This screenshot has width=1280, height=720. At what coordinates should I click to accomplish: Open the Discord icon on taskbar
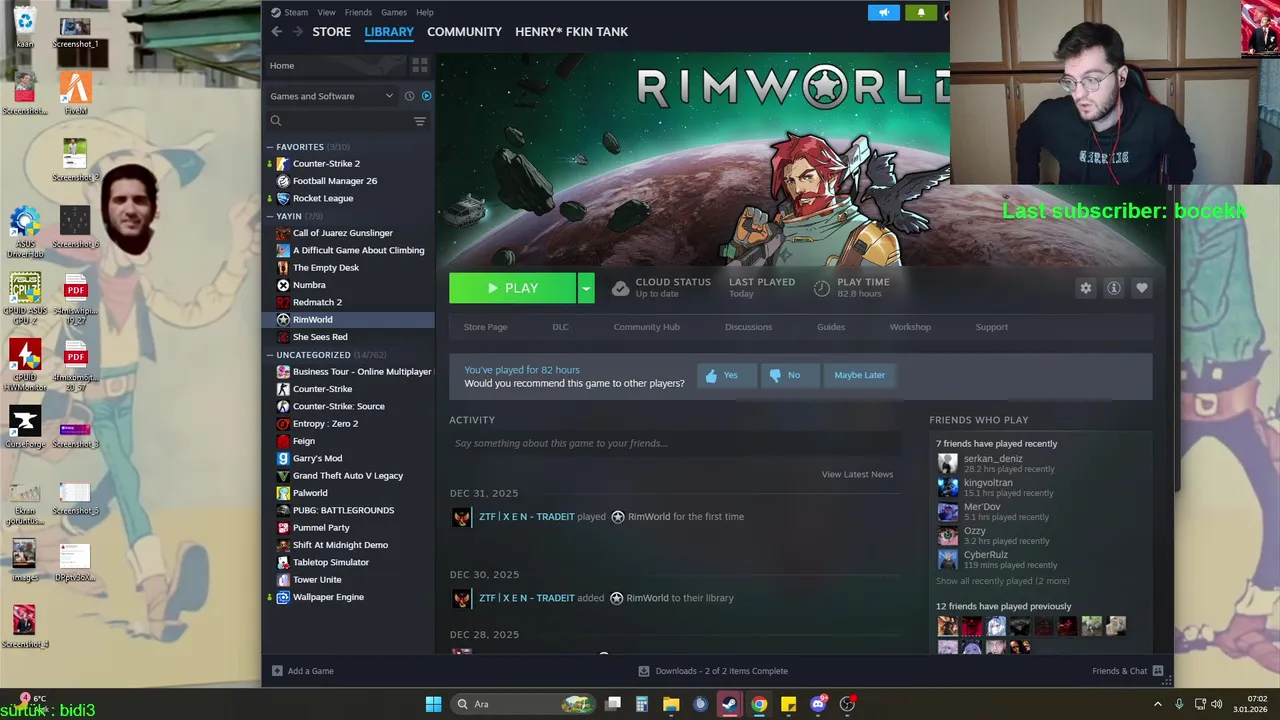[818, 704]
